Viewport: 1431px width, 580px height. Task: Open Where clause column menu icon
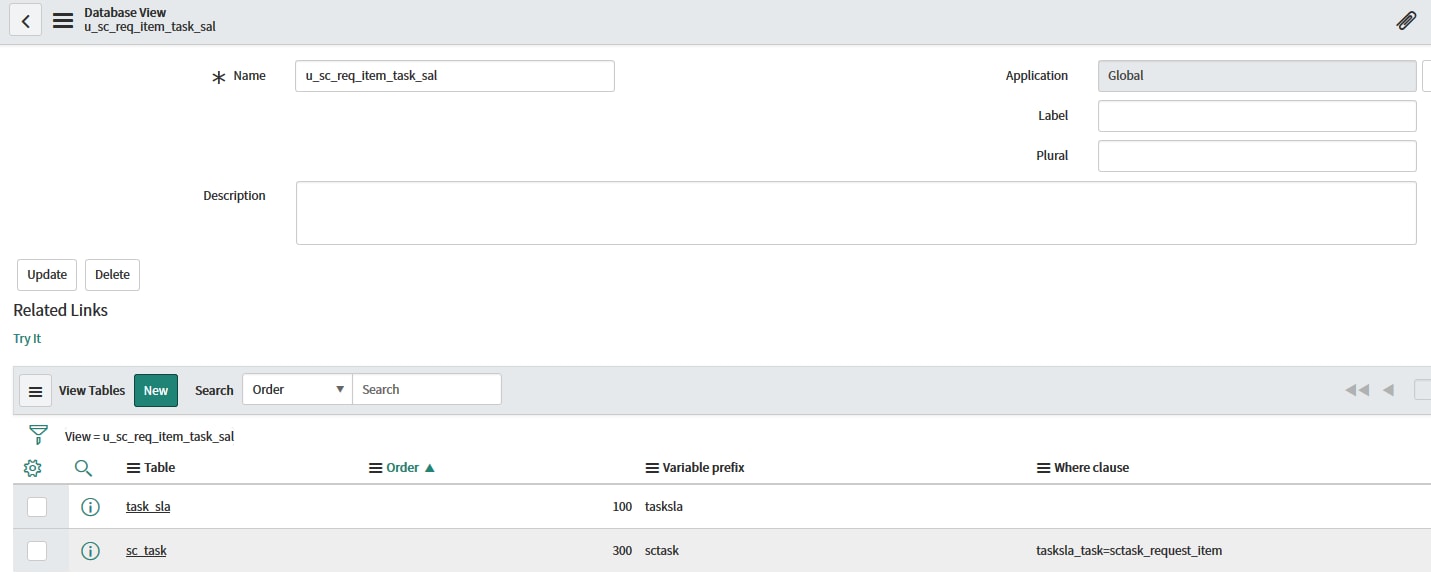click(1043, 468)
